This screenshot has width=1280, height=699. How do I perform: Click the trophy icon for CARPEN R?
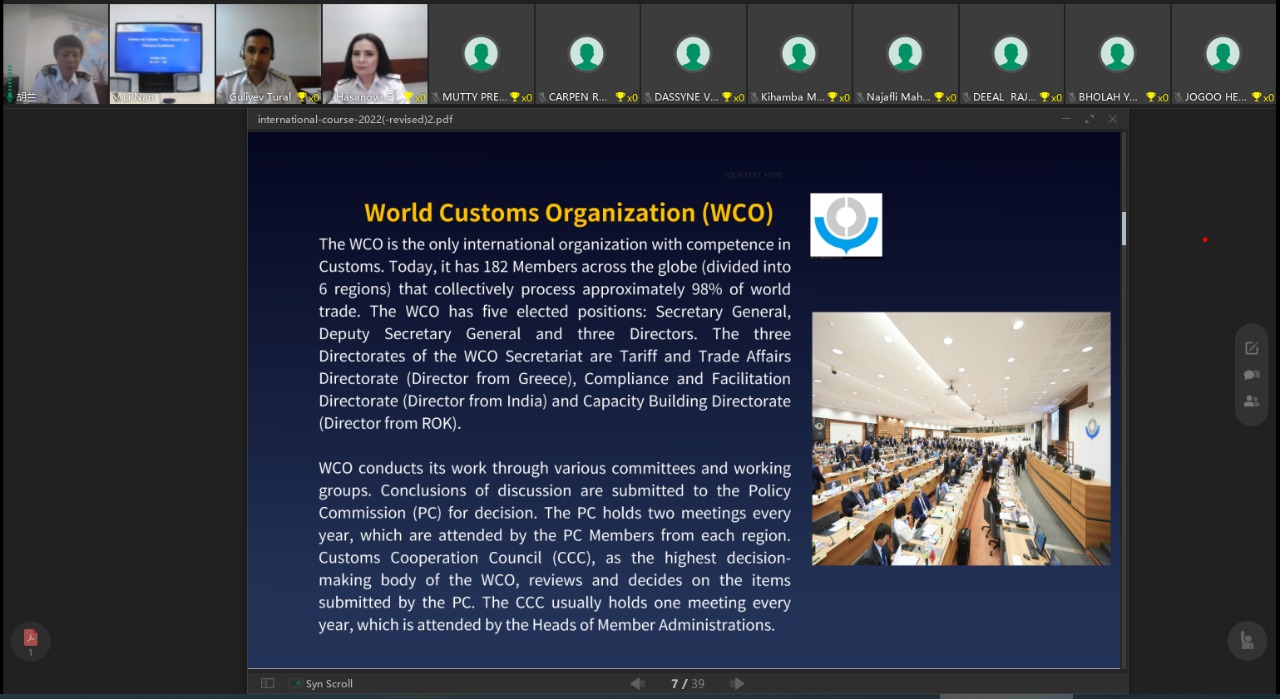tap(620, 98)
